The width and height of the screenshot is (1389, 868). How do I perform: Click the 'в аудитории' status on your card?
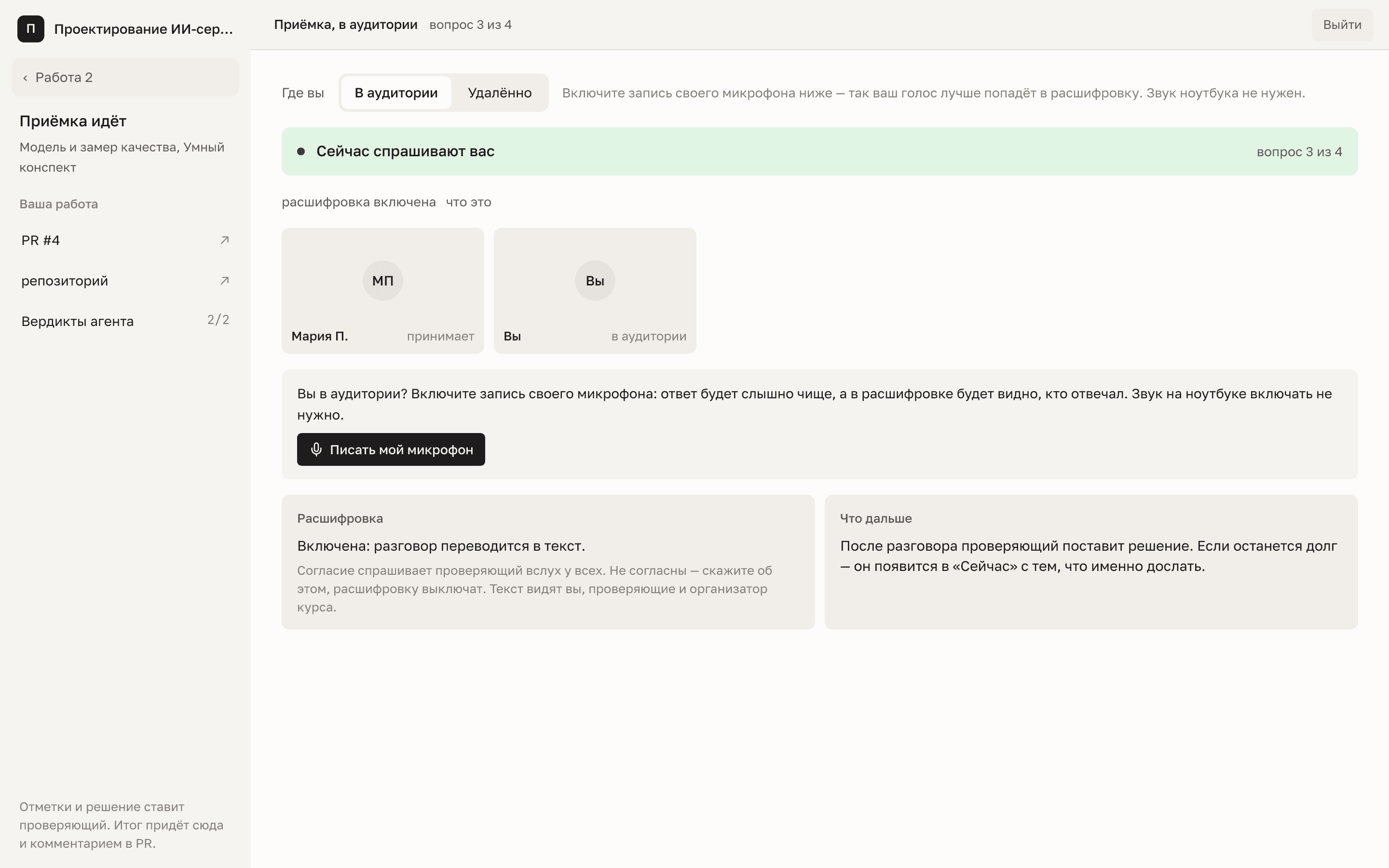(x=649, y=337)
